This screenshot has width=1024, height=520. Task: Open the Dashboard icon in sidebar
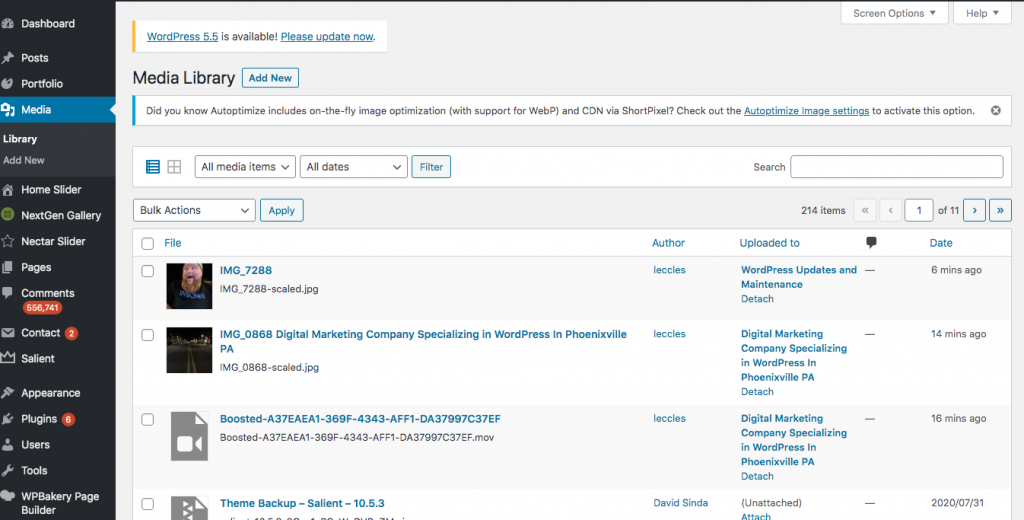8,24
